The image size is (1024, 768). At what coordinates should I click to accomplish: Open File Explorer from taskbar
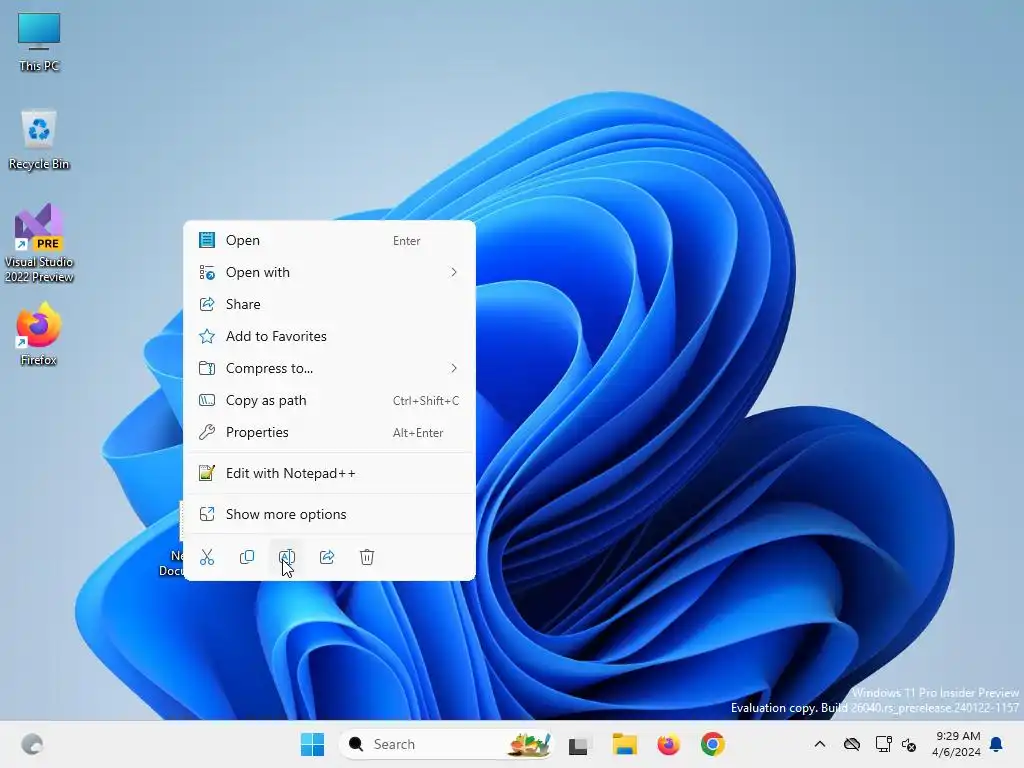(x=624, y=744)
